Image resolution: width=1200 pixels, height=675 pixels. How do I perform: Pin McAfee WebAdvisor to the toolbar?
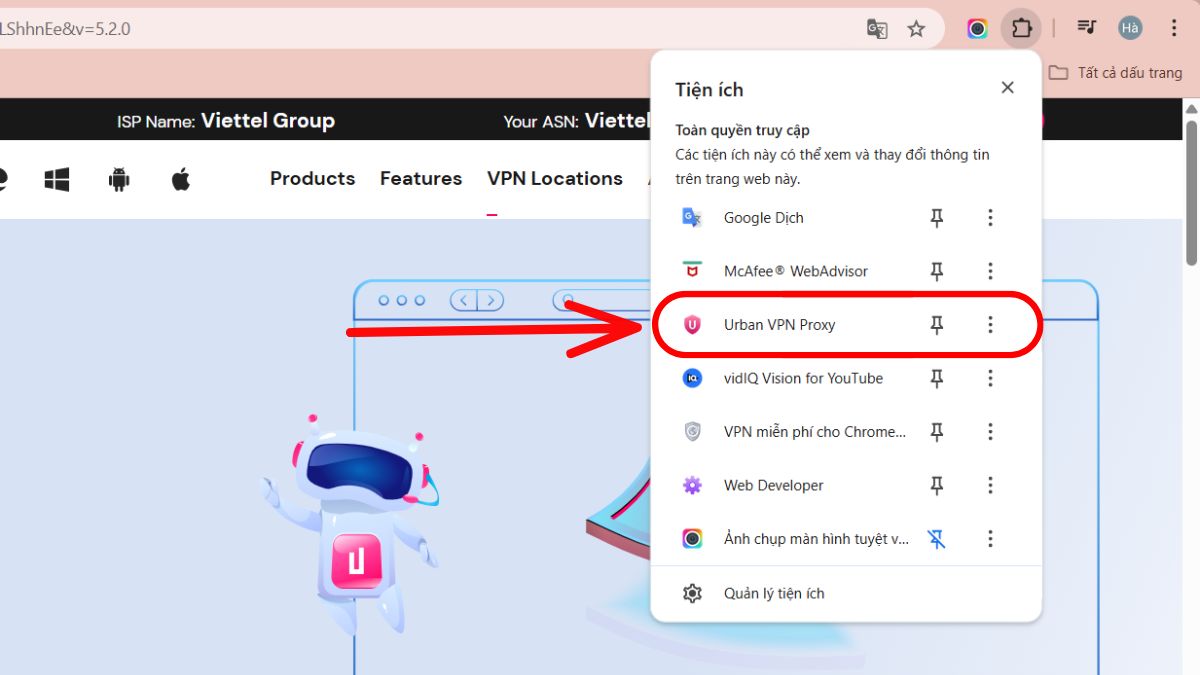(x=936, y=271)
